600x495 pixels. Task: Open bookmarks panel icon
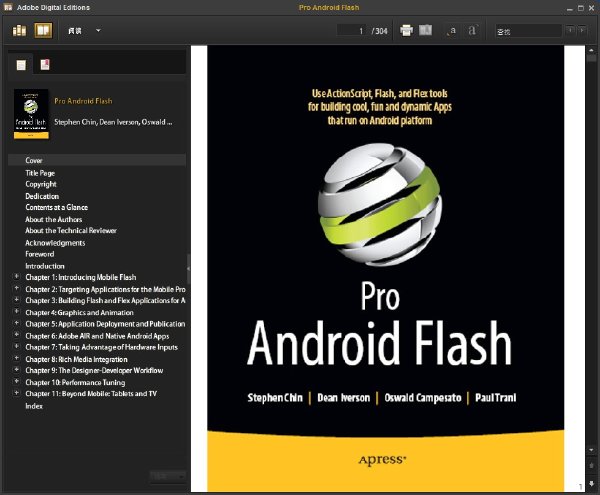tap(45, 65)
